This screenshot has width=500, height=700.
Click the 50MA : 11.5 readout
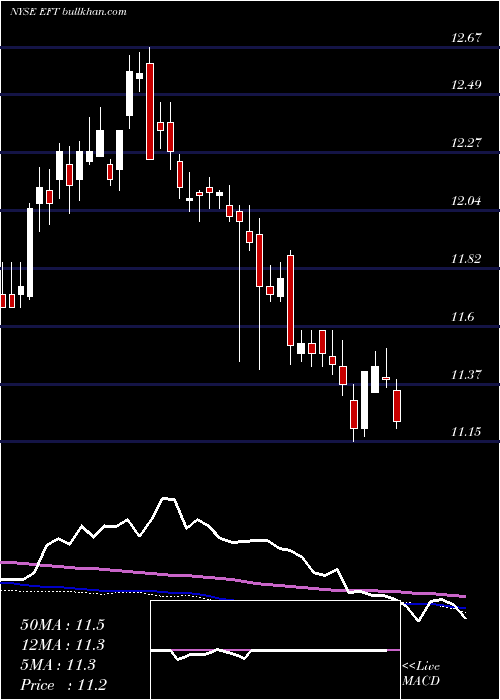click(x=62, y=625)
